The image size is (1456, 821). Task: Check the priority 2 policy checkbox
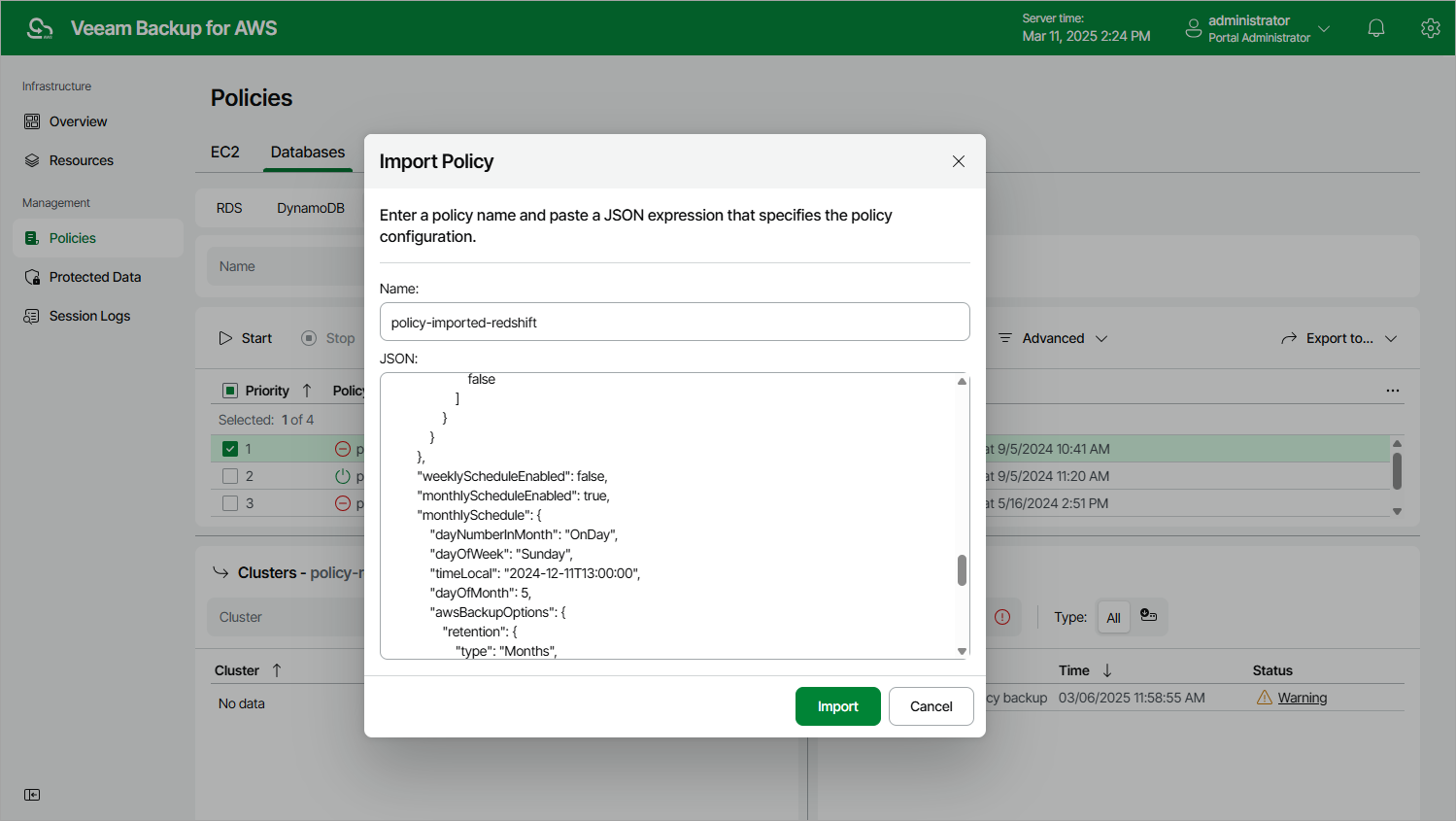click(230, 476)
